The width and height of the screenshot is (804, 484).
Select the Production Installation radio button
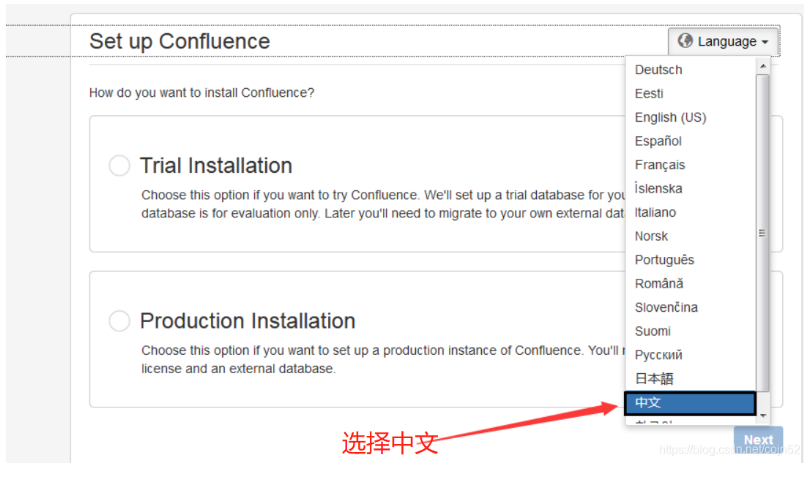119,321
